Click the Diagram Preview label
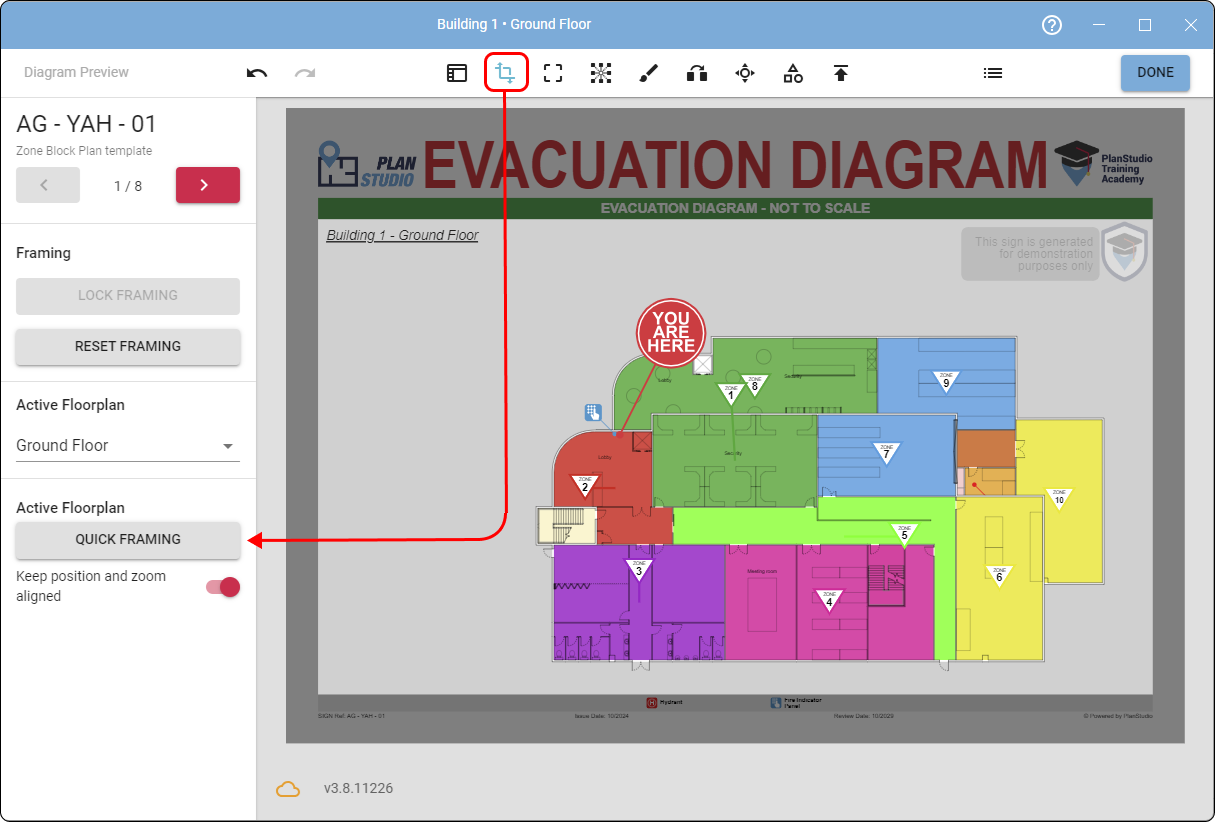The height and width of the screenshot is (822, 1215). pos(76,73)
